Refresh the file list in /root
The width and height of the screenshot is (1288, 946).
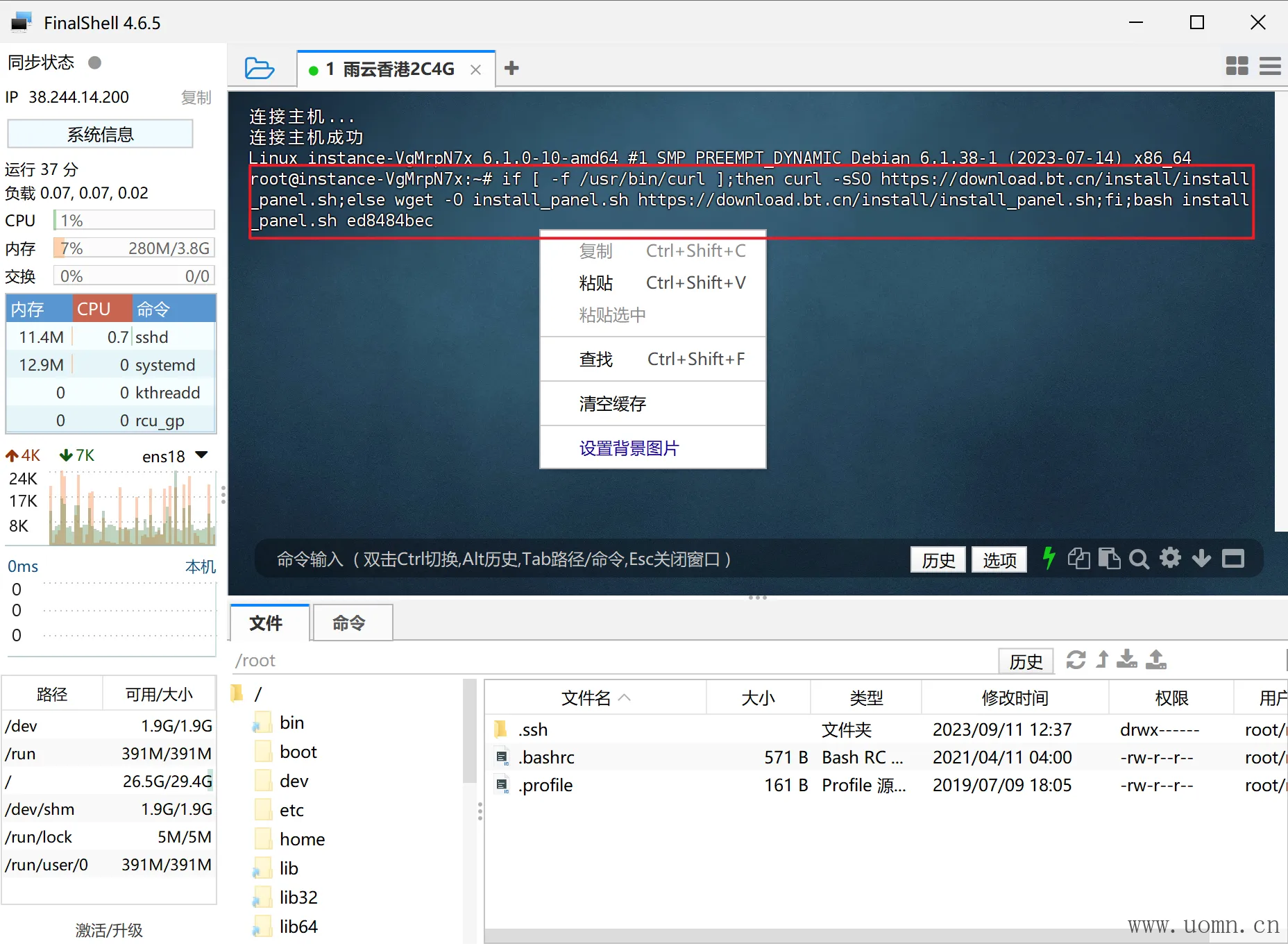tap(1076, 660)
